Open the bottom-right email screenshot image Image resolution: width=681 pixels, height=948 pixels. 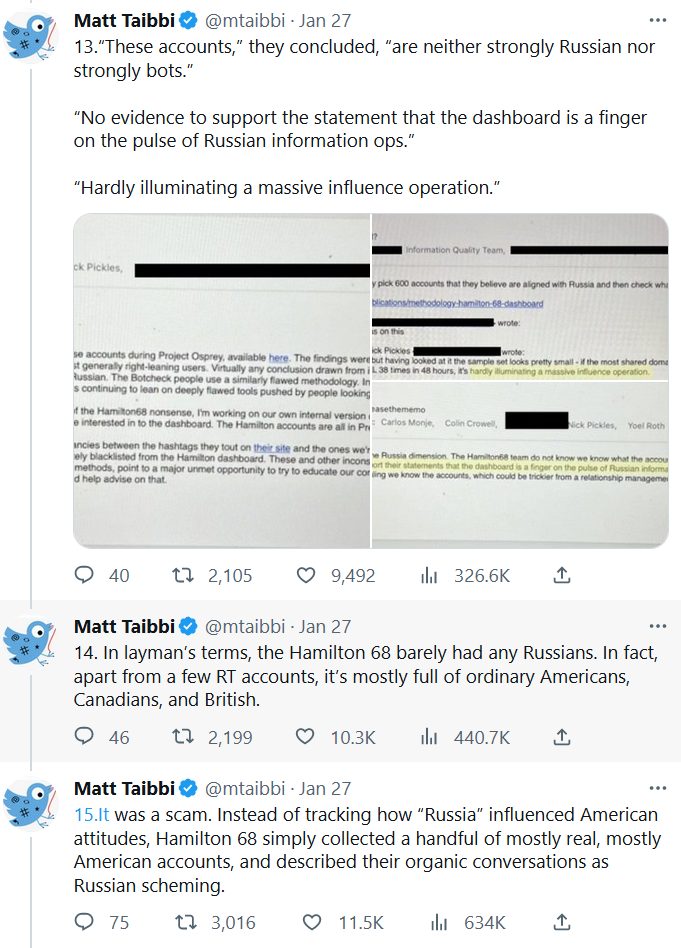pos(520,465)
